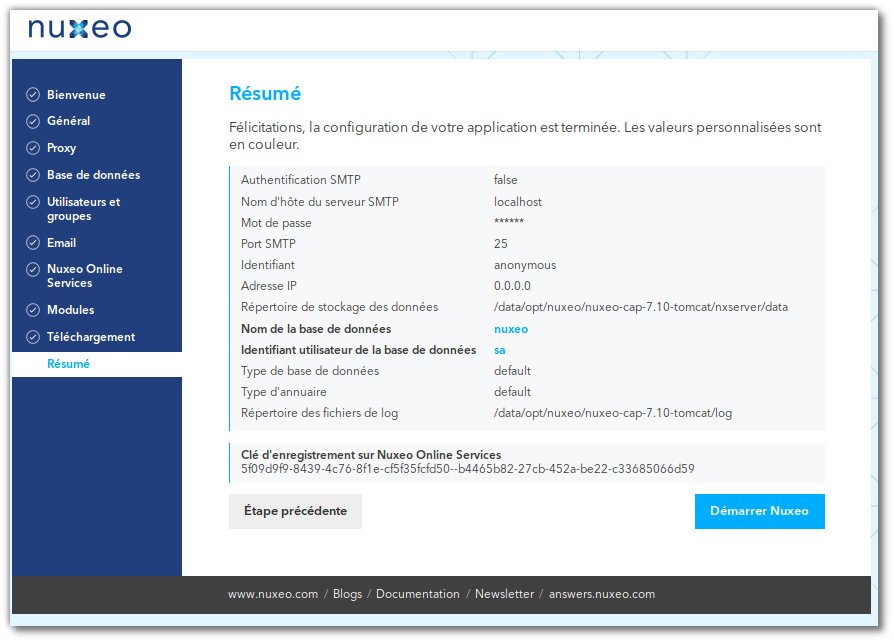Click the Authentification SMTP value 'false'
The image size is (894, 642).
pos(506,180)
